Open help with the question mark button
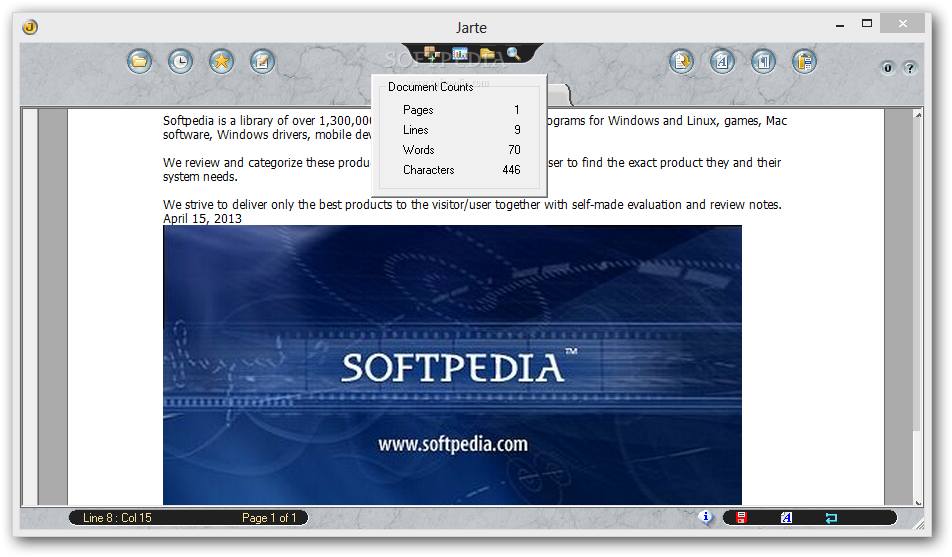This screenshot has height=557, width=952. [x=910, y=68]
